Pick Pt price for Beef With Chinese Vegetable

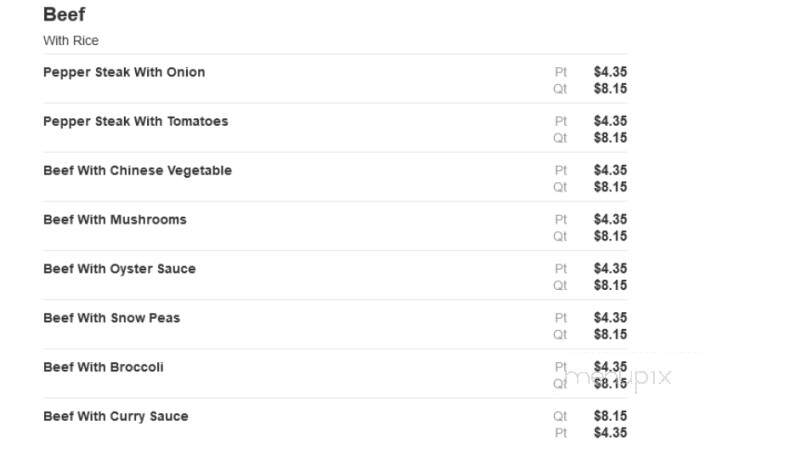pos(610,170)
